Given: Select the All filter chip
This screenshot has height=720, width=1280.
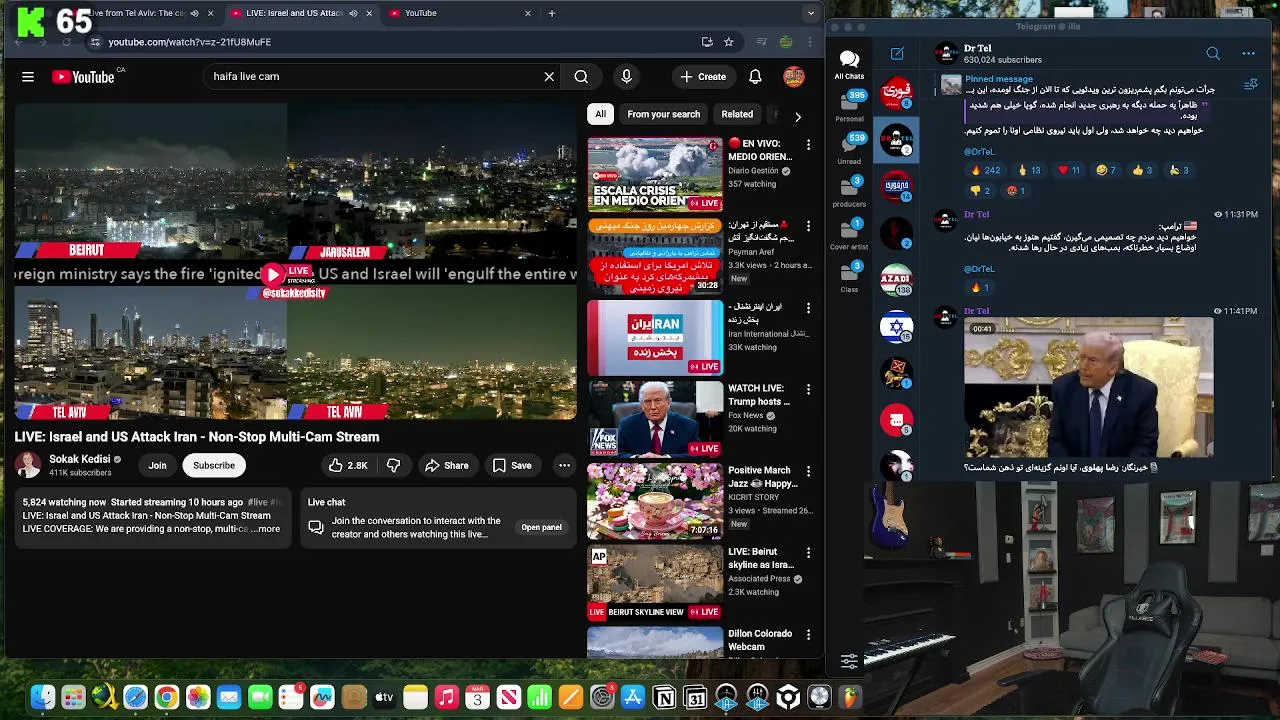Looking at the screenshot, I should coord(600,114).
